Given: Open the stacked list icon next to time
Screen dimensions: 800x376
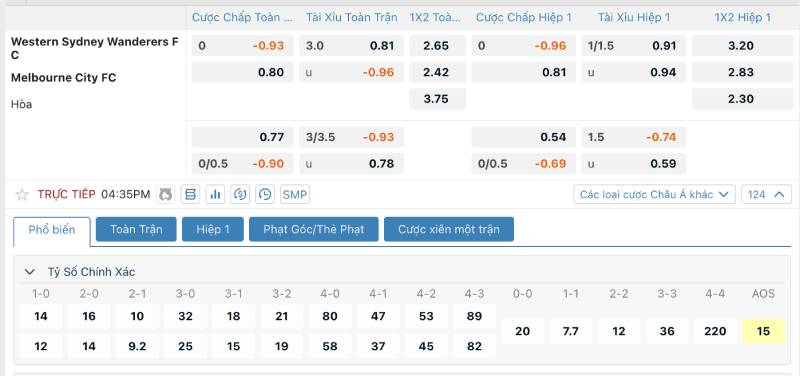Looking at the screenshot, I should (x=190, y=194).
